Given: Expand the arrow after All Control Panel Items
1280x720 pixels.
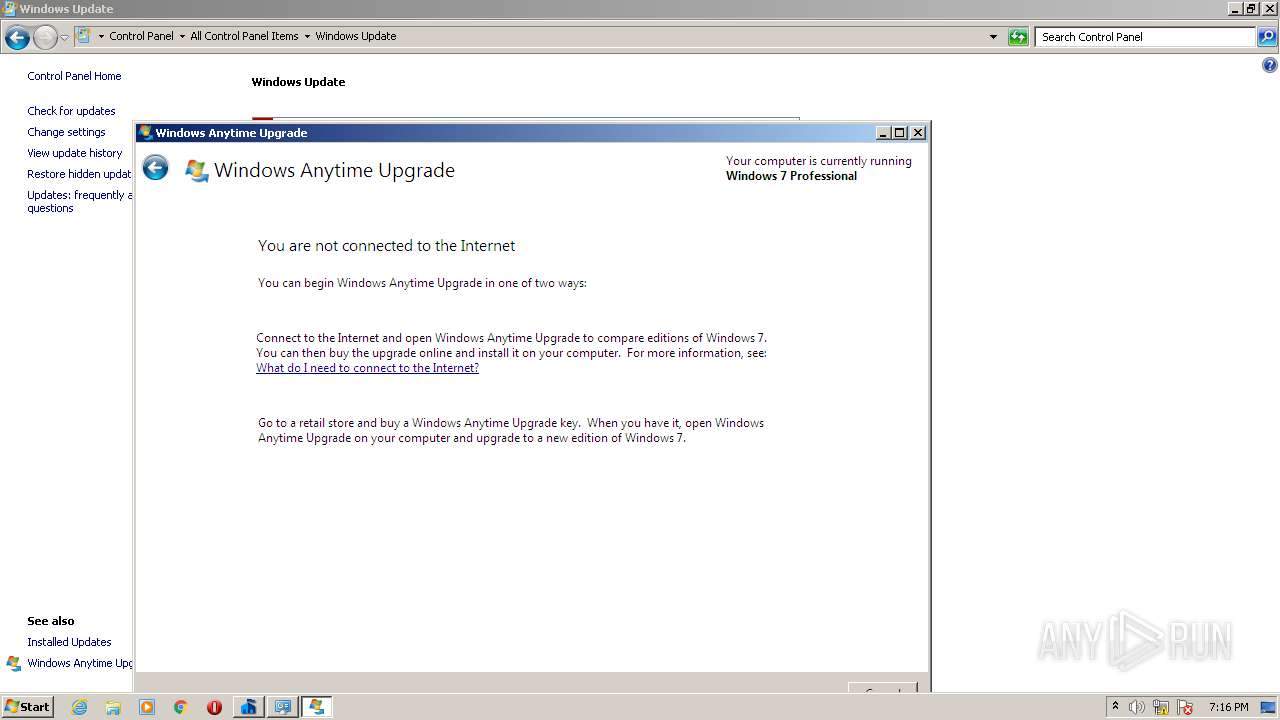Looking at the screenshot, I should 307,36.
